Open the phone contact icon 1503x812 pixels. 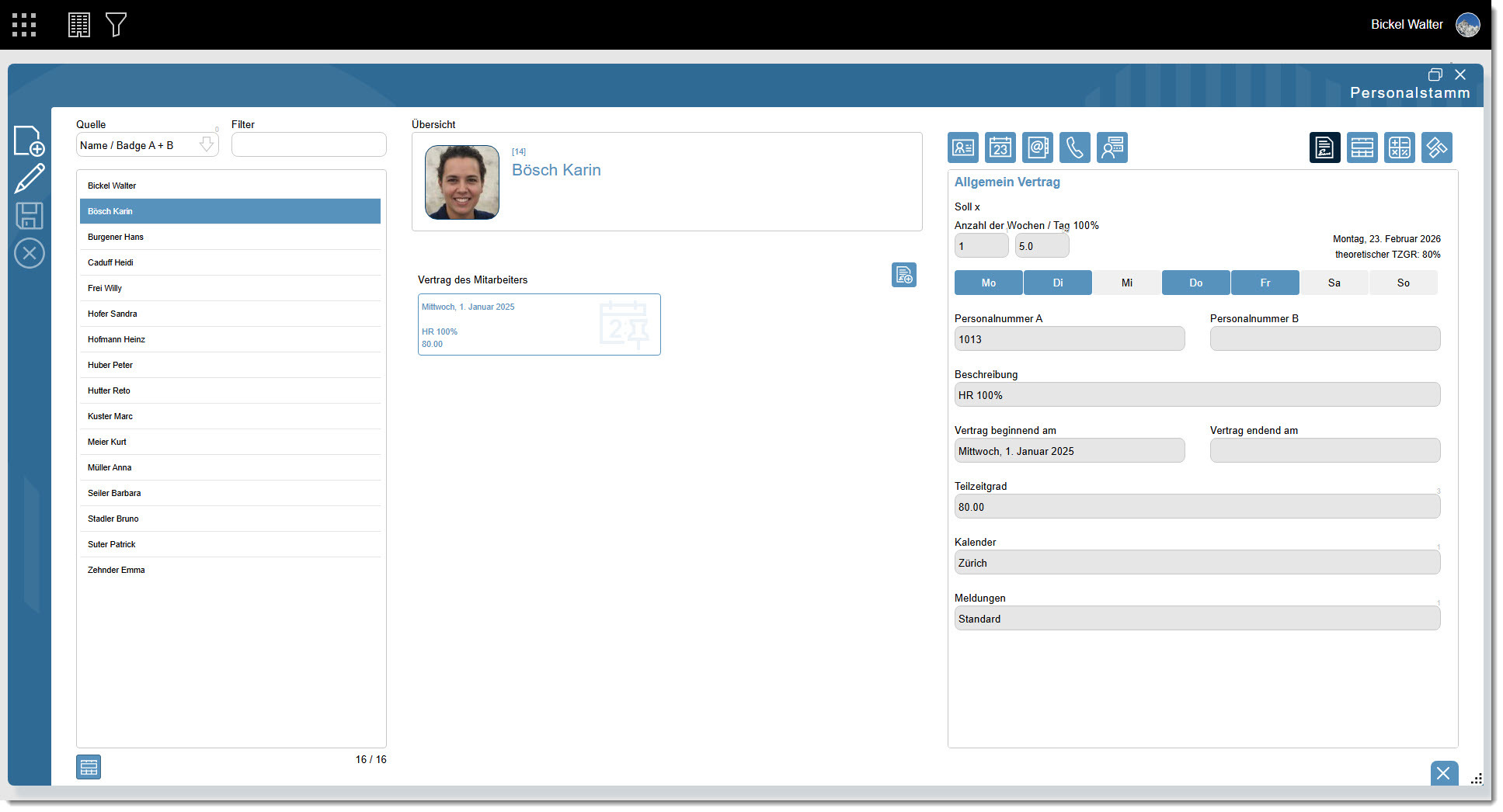click(x=1074, y=147)
